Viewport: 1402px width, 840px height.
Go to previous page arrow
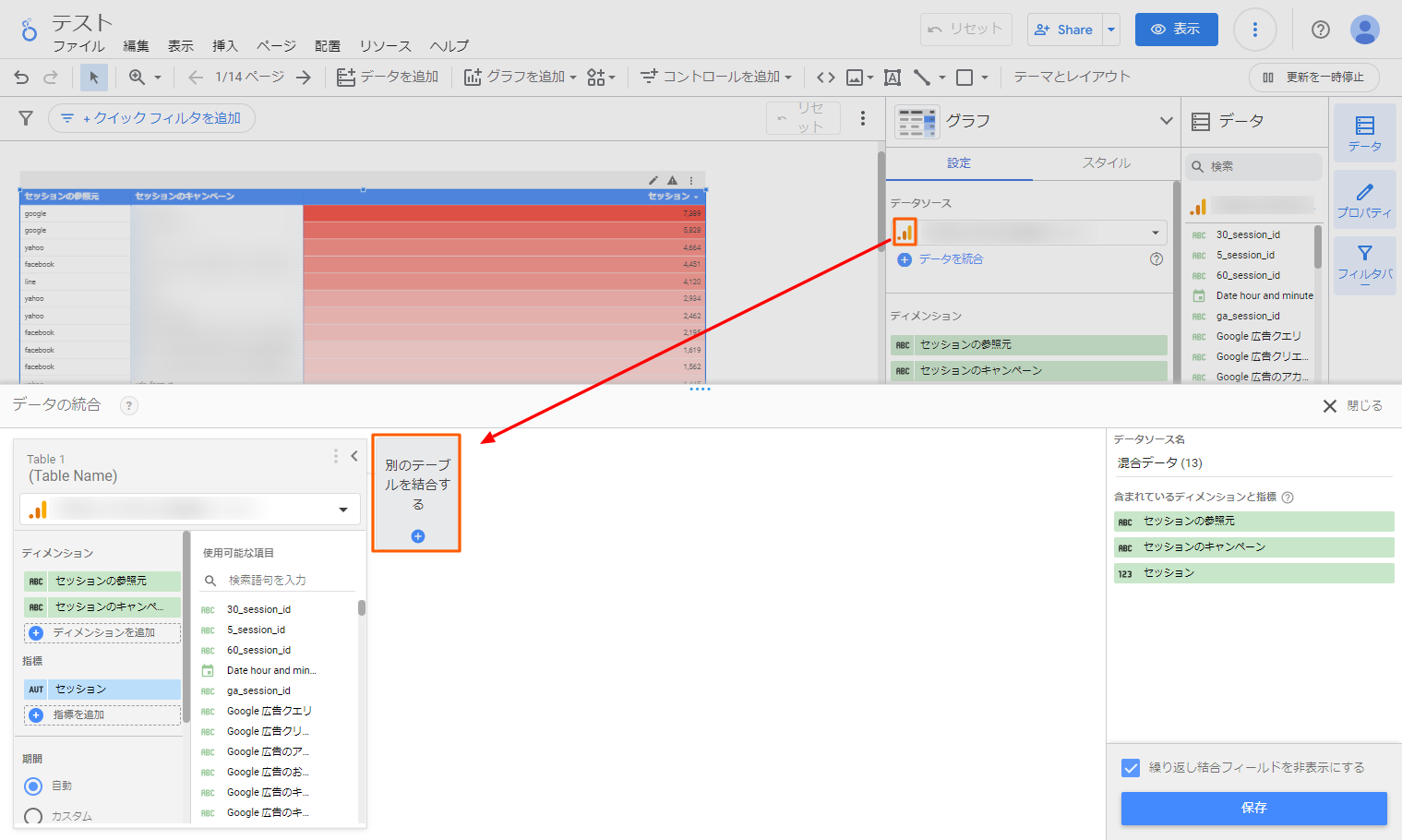tap(196, 78)
